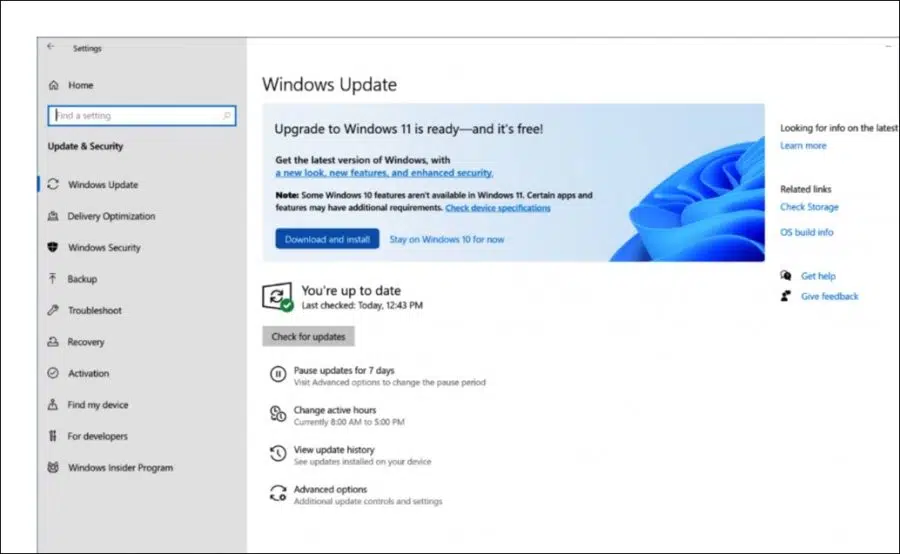Click the back arrow in Settings
The height and width of the screenshot is (554, 900).
51,47
